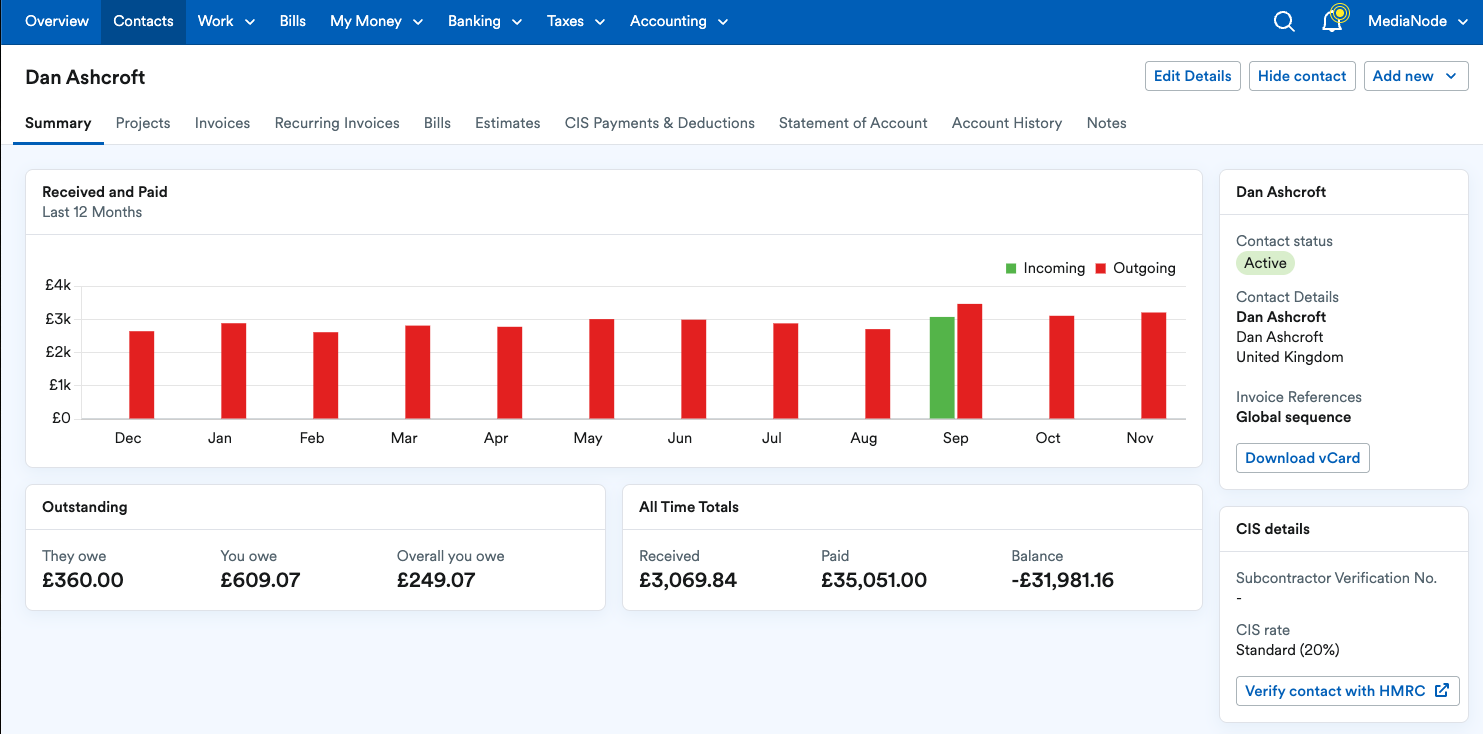Open the notifications bell icon
This screenshot has width=1483, height=734.
pos(1333,21)
